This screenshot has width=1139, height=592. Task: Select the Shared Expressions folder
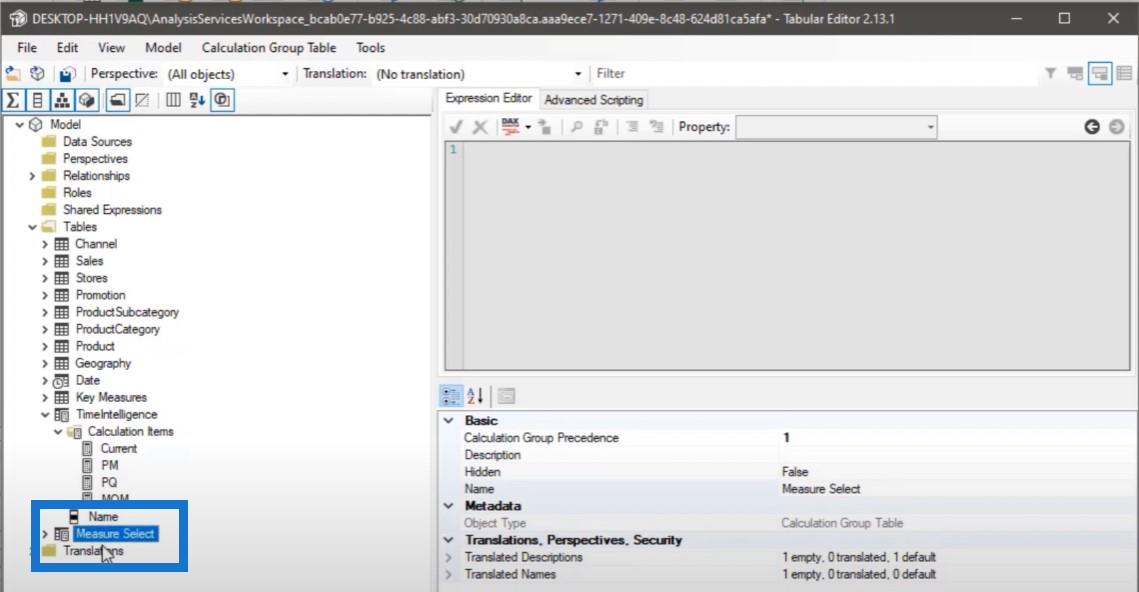[113, 210]
